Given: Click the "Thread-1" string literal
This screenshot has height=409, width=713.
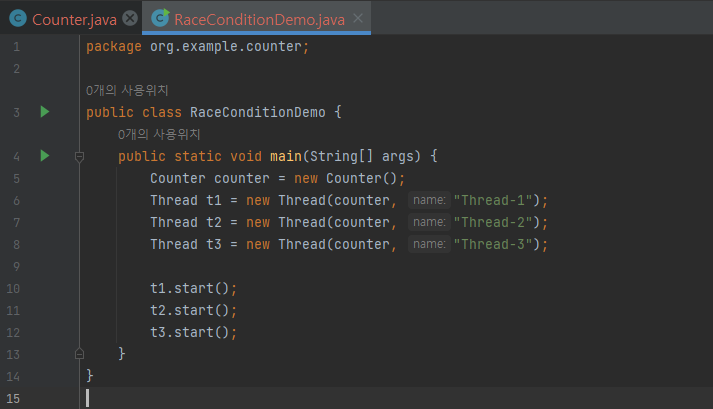Looking at the screenshot, I should pos(493,200).
